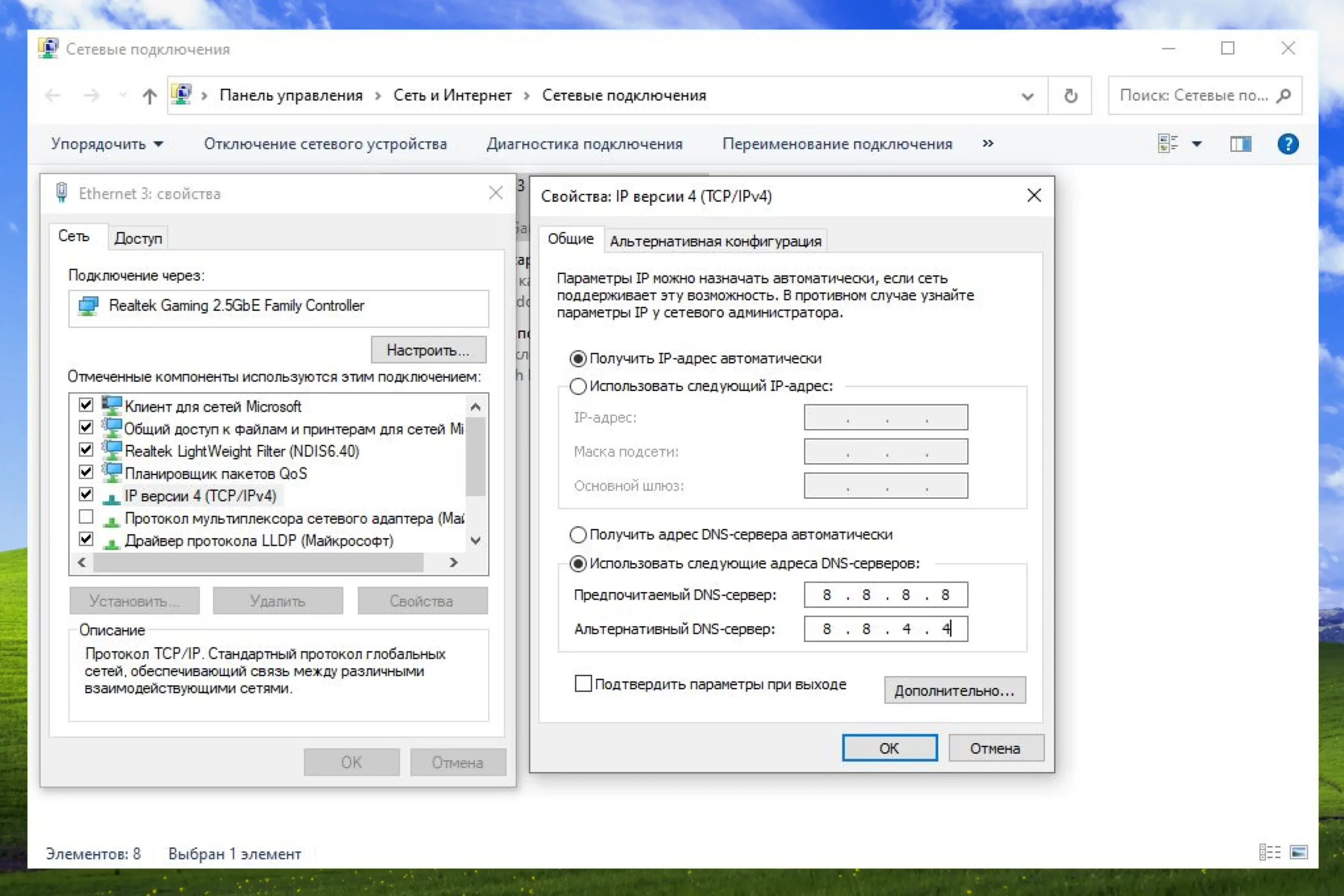Check confirm settings on exit checkbox
1344x896 pixels.
point(583,683)
